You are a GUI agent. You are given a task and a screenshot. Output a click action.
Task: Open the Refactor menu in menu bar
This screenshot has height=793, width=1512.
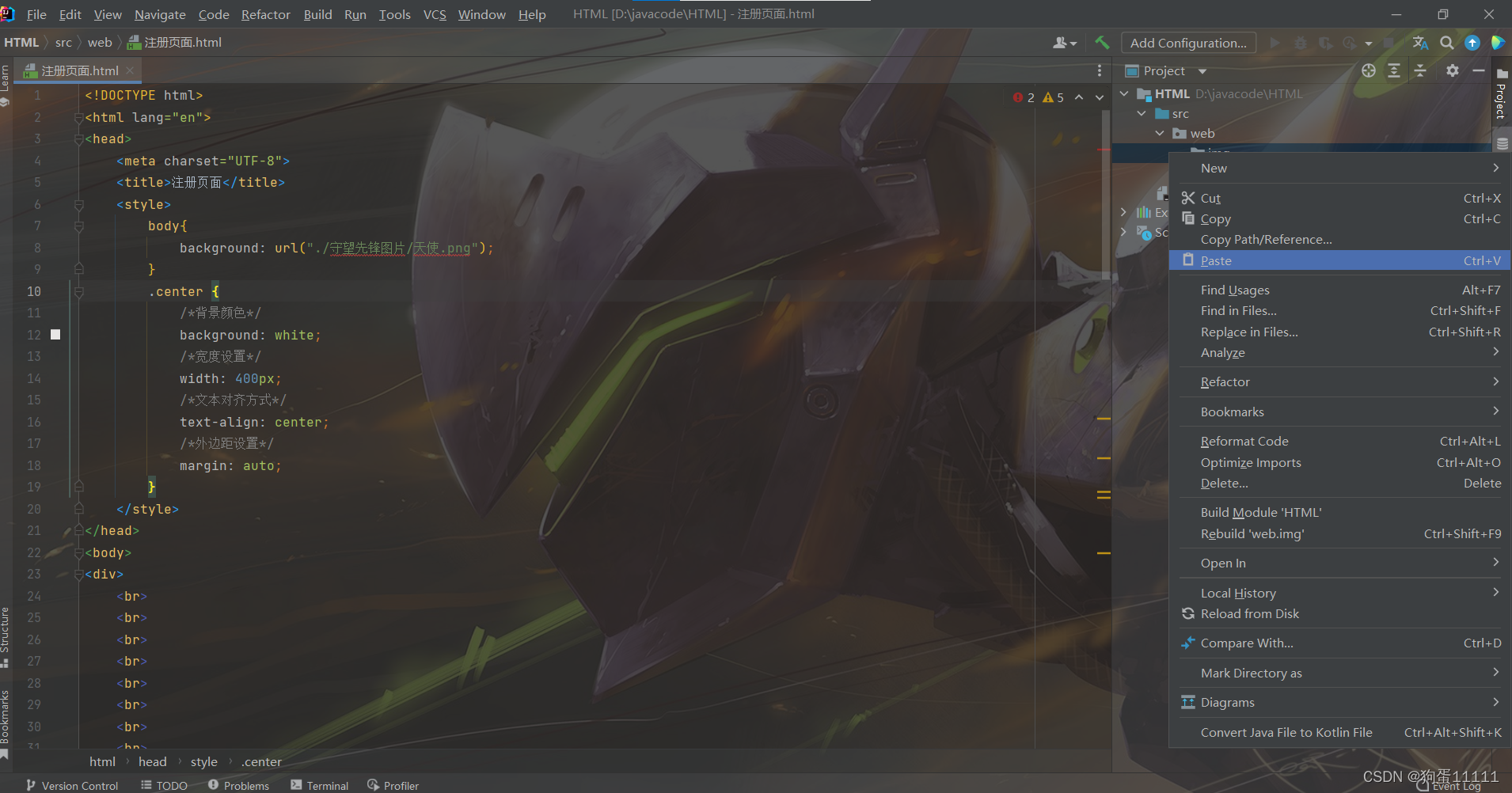coord(266,14)
